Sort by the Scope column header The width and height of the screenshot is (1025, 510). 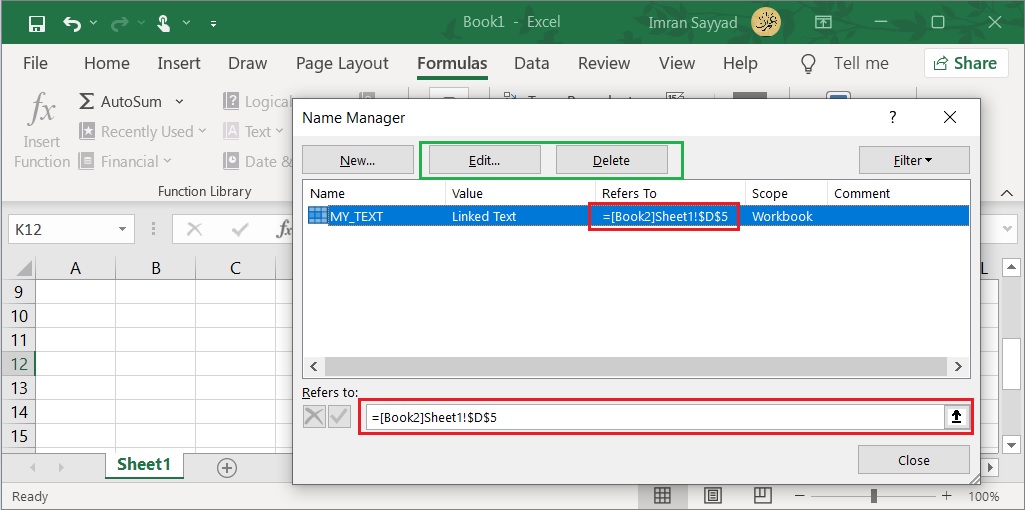click(786, 194)
